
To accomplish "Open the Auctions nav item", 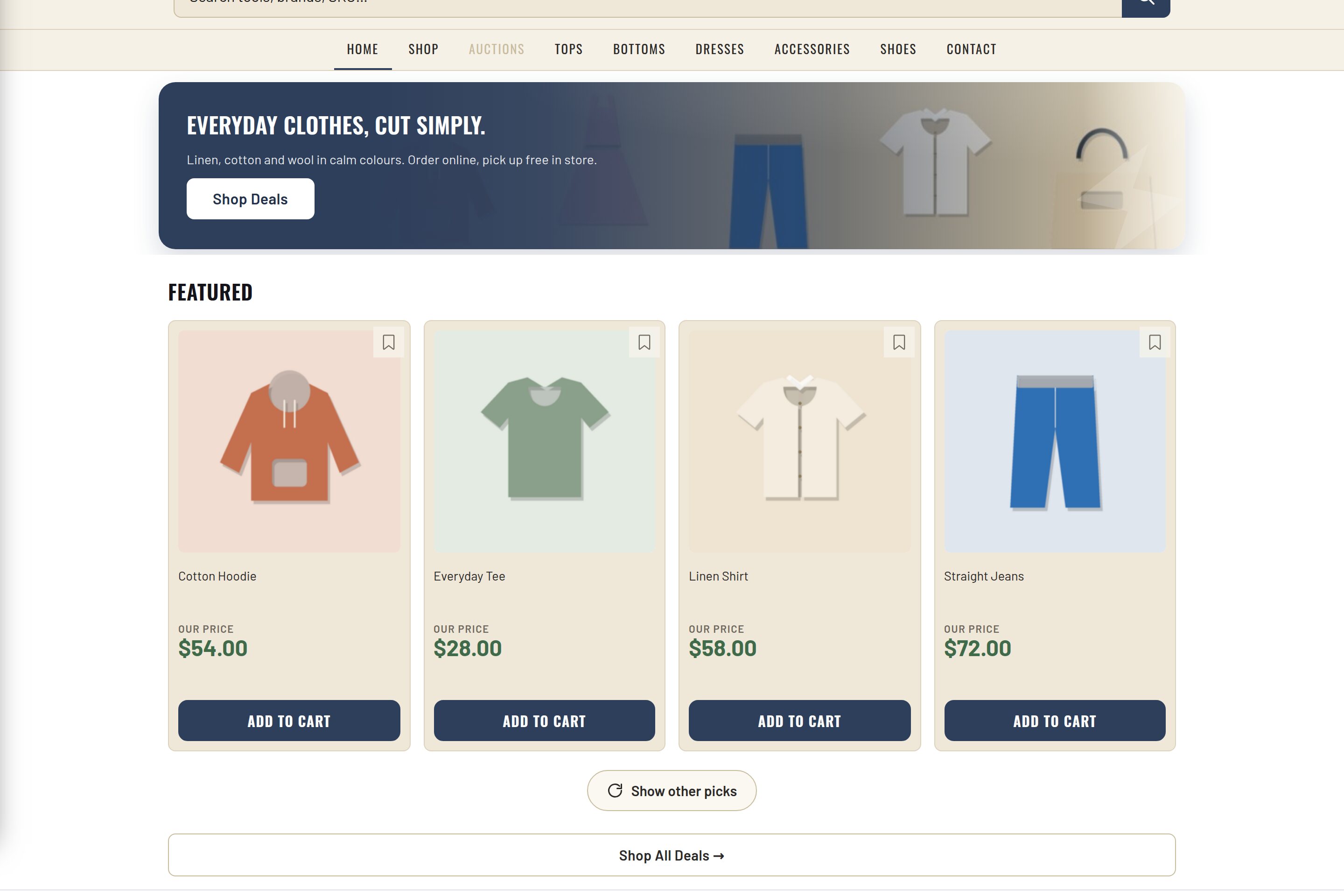I will click(497, 50).
